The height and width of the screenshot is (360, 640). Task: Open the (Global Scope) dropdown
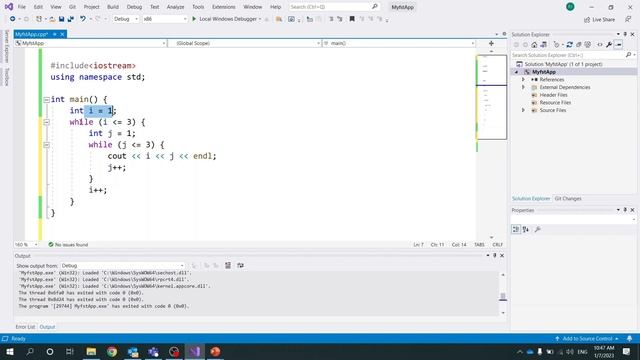point(244,43)
